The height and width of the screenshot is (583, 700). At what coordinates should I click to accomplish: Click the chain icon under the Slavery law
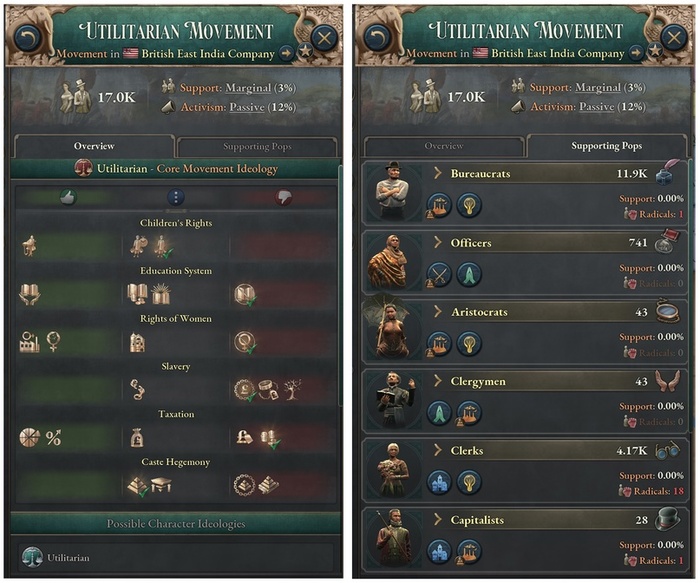click(138, 389)
